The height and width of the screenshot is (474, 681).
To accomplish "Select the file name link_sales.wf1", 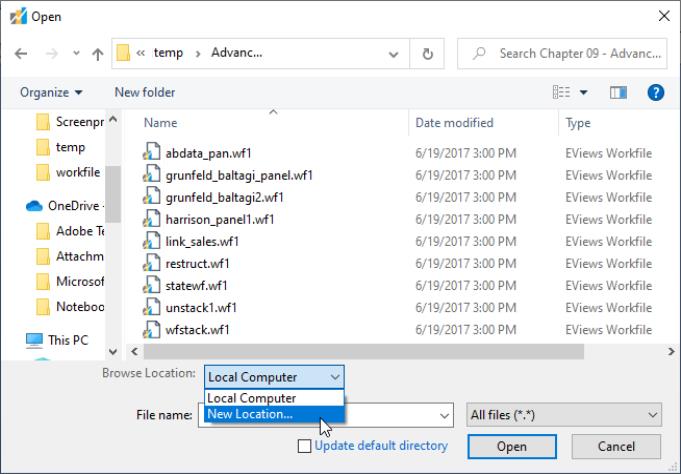I will tap(202, 242).
